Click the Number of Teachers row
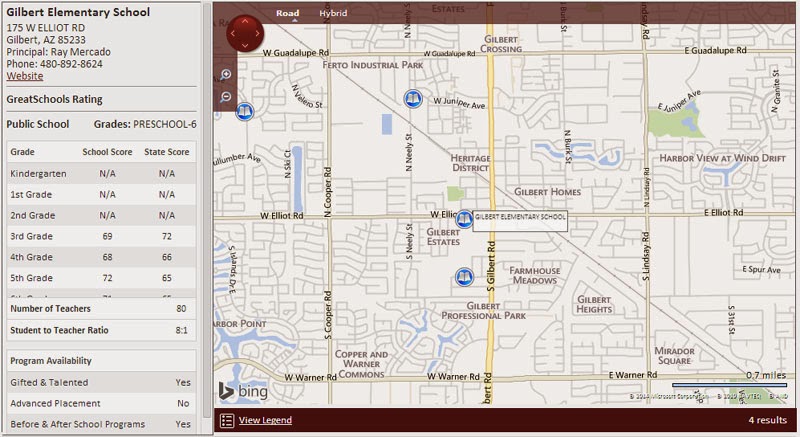Image resolution: width=800 pixels, height=437 pixels. (102, 309)
